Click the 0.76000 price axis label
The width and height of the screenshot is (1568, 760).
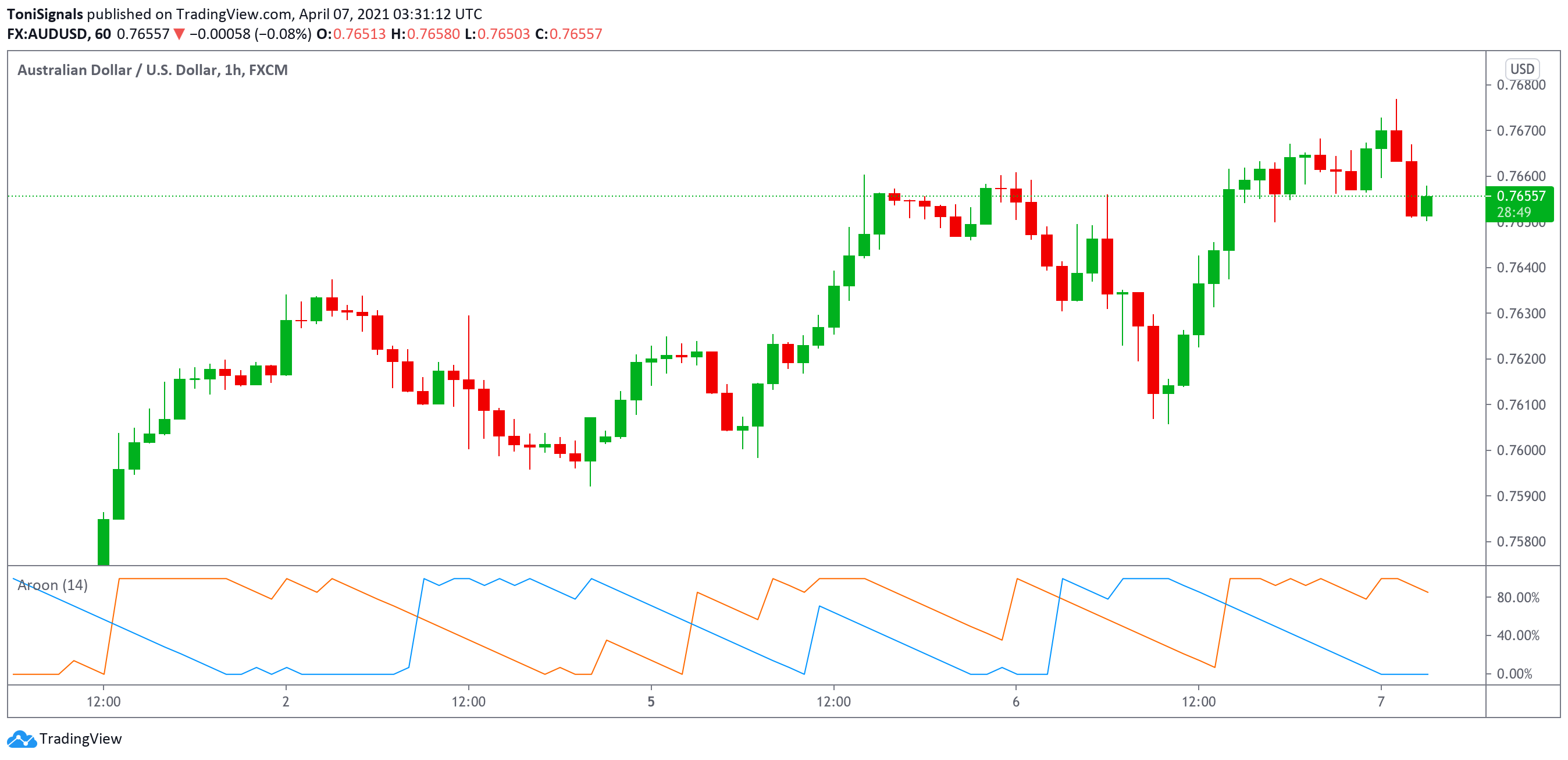(1520, 450)
